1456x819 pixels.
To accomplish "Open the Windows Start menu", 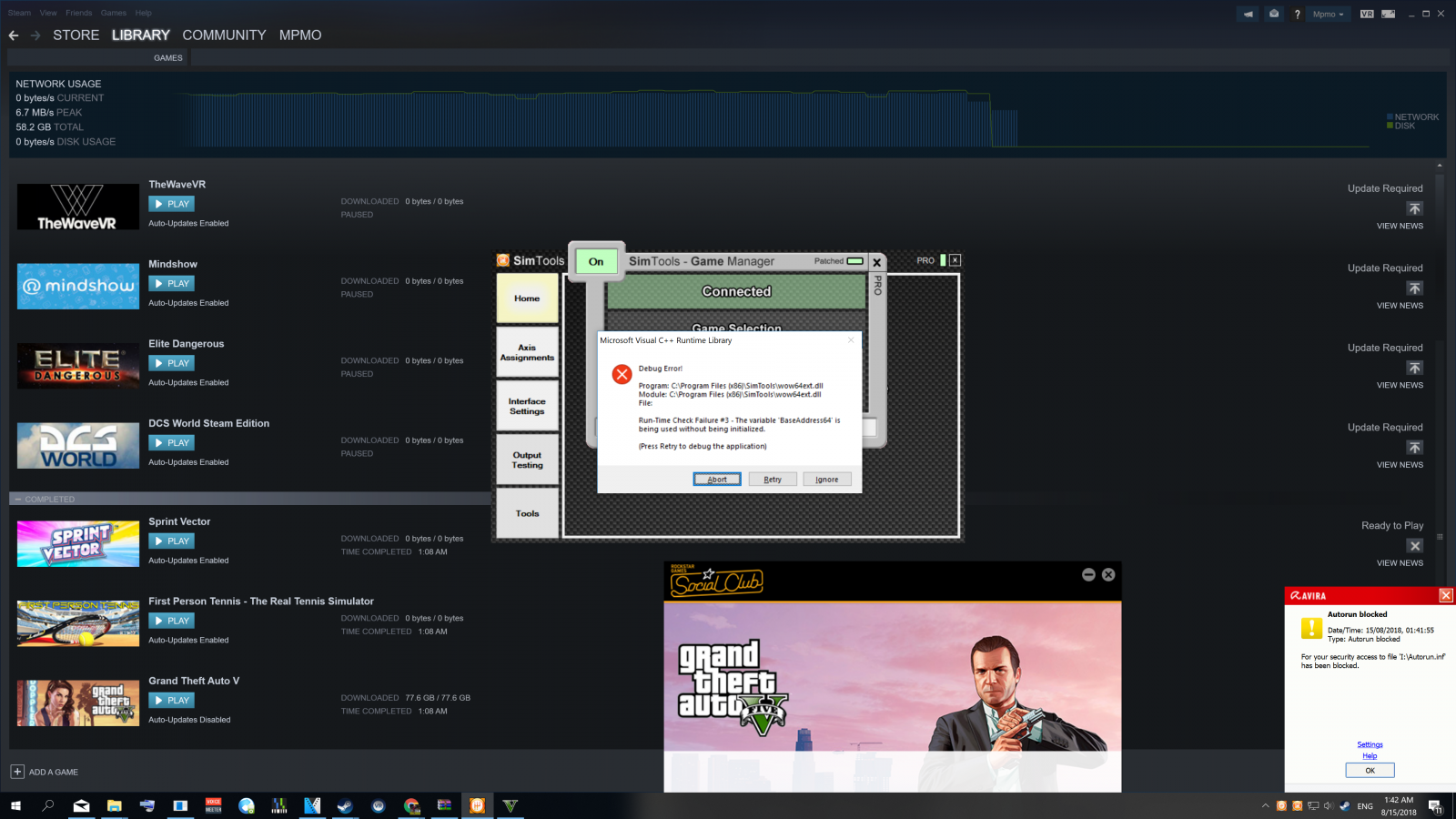I will click(15, 805).
